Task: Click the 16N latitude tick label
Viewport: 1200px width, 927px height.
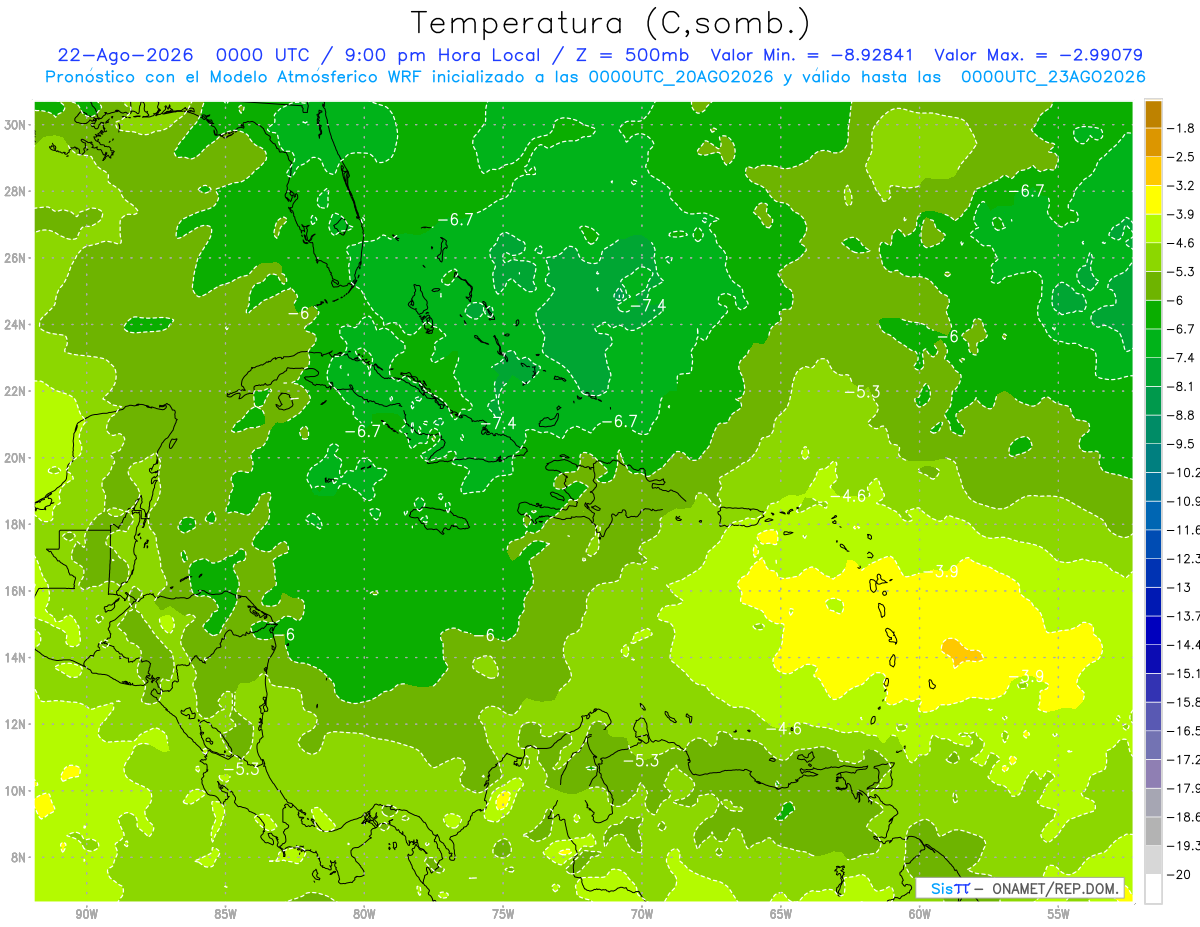Action: coord(16,591)
